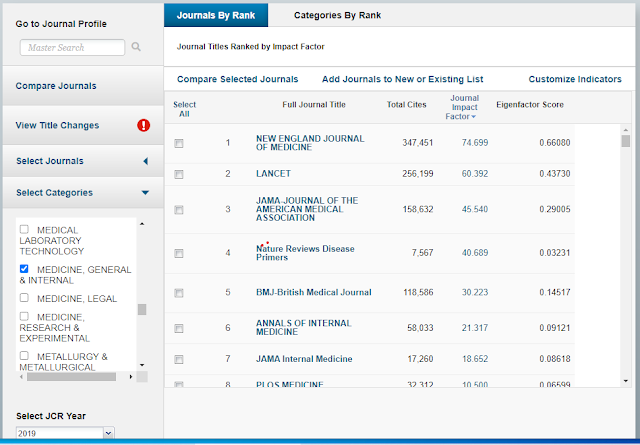The width and height of the screenshot is (640, 445).
Task: Select the JAMA-Journal of the American Medical Association checkbox
Action: pos(179,210)
